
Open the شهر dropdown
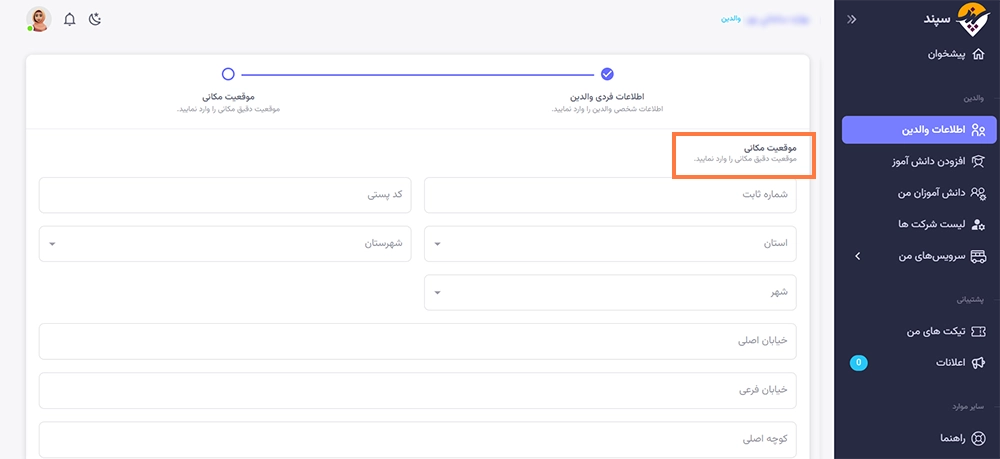610,292
